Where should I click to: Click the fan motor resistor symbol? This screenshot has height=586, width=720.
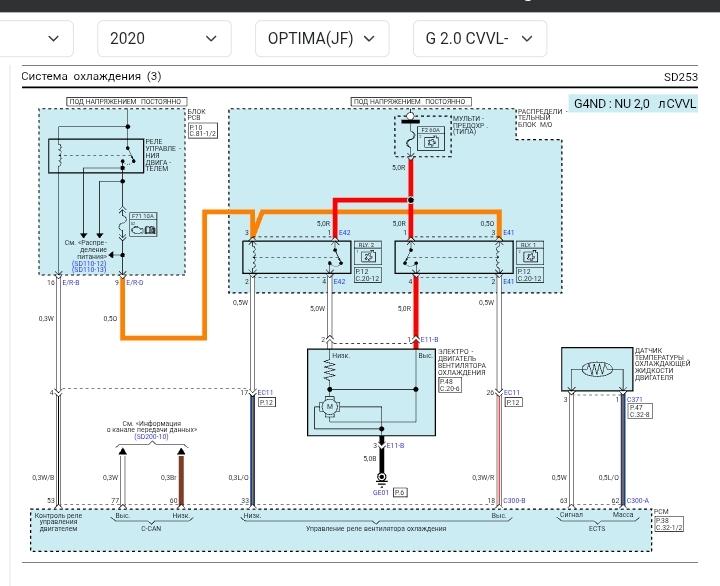pos(329,370)
